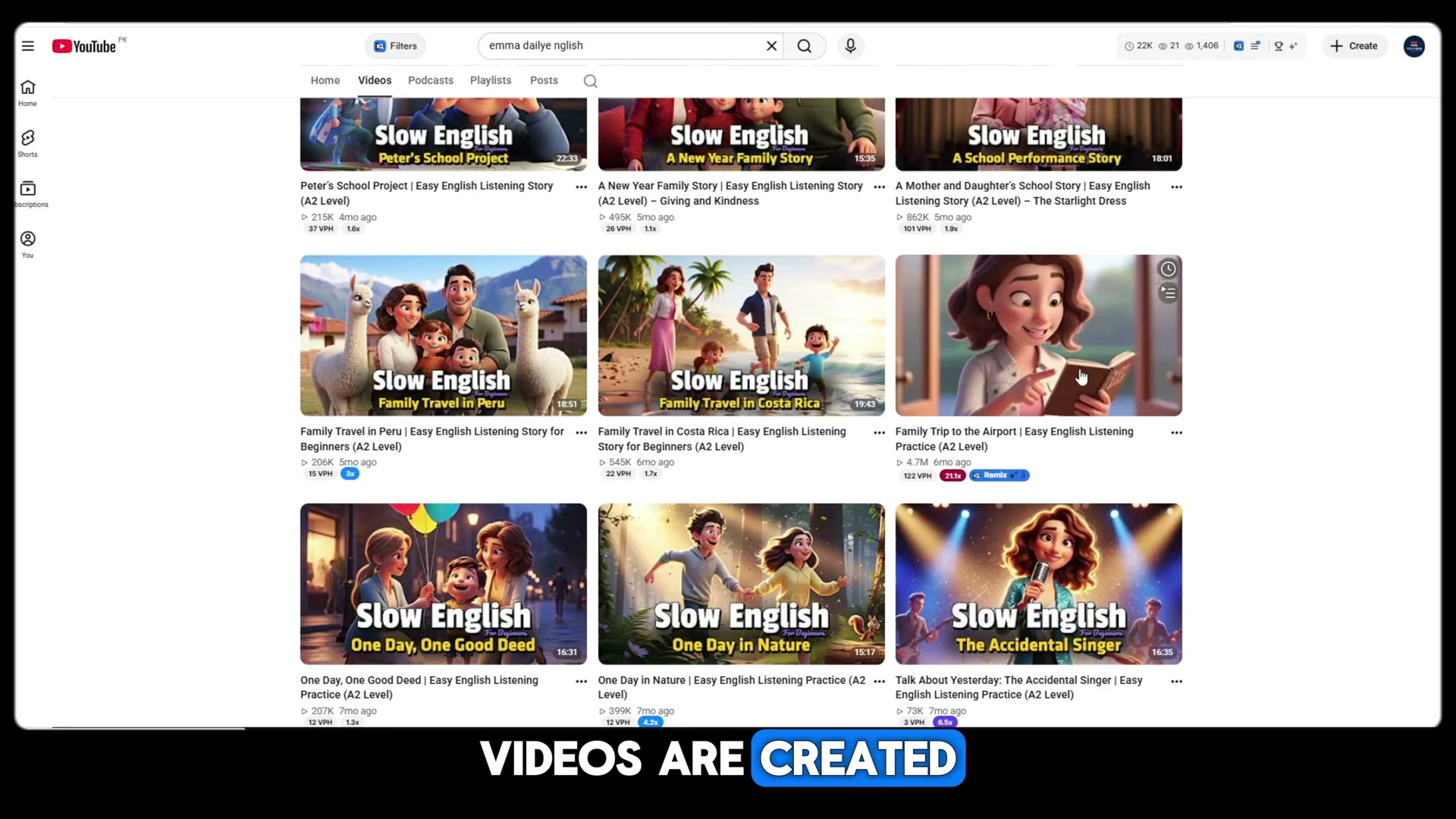Open Home in the left sidebar

point(28,93)
